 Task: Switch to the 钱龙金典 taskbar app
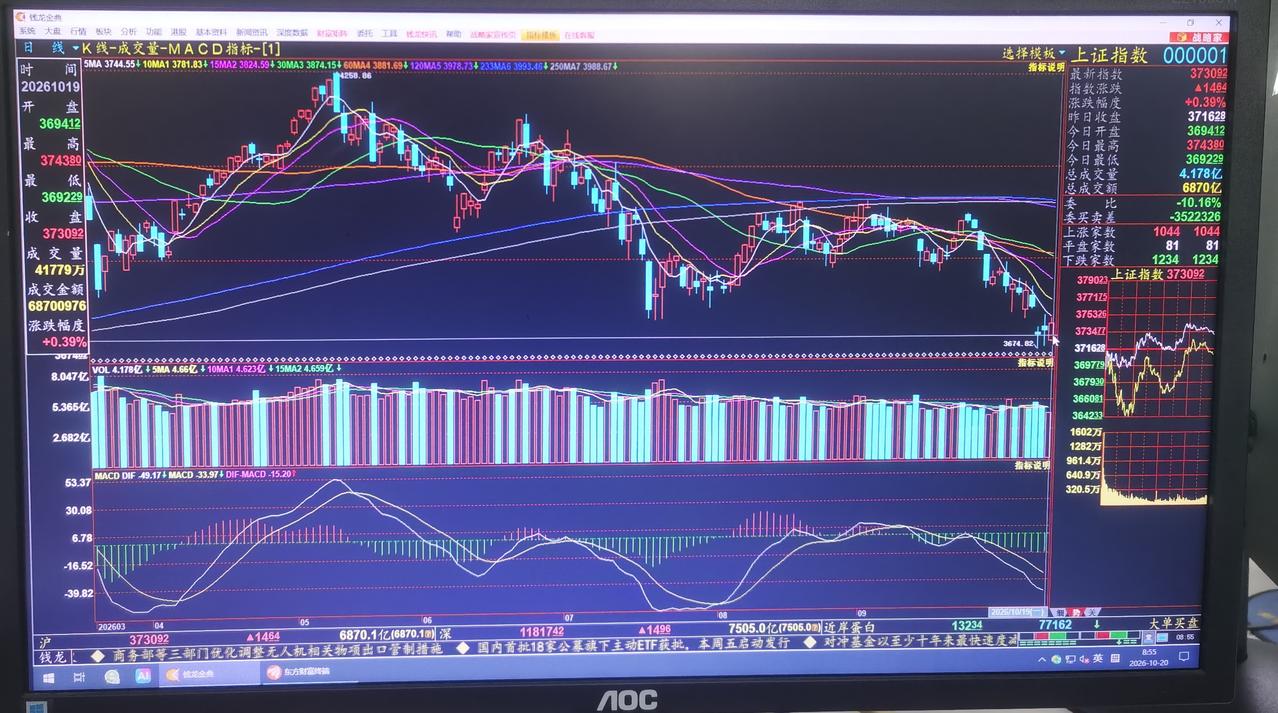(x=207, y=674)
